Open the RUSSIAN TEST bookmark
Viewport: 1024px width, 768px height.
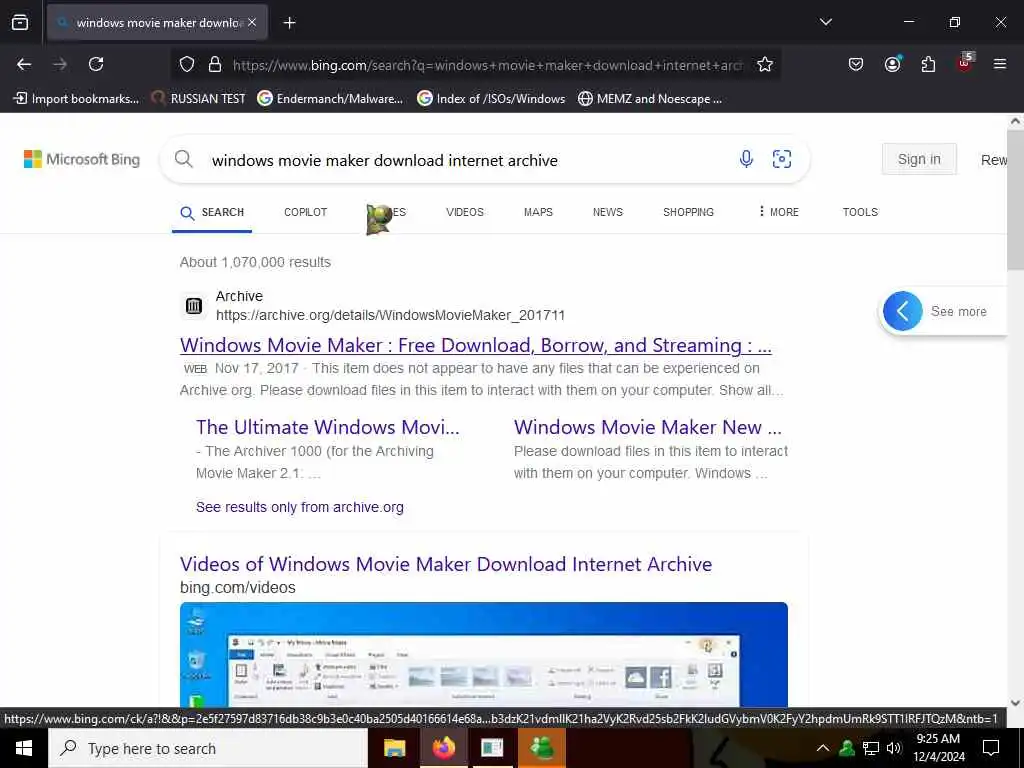coord(199,99)
